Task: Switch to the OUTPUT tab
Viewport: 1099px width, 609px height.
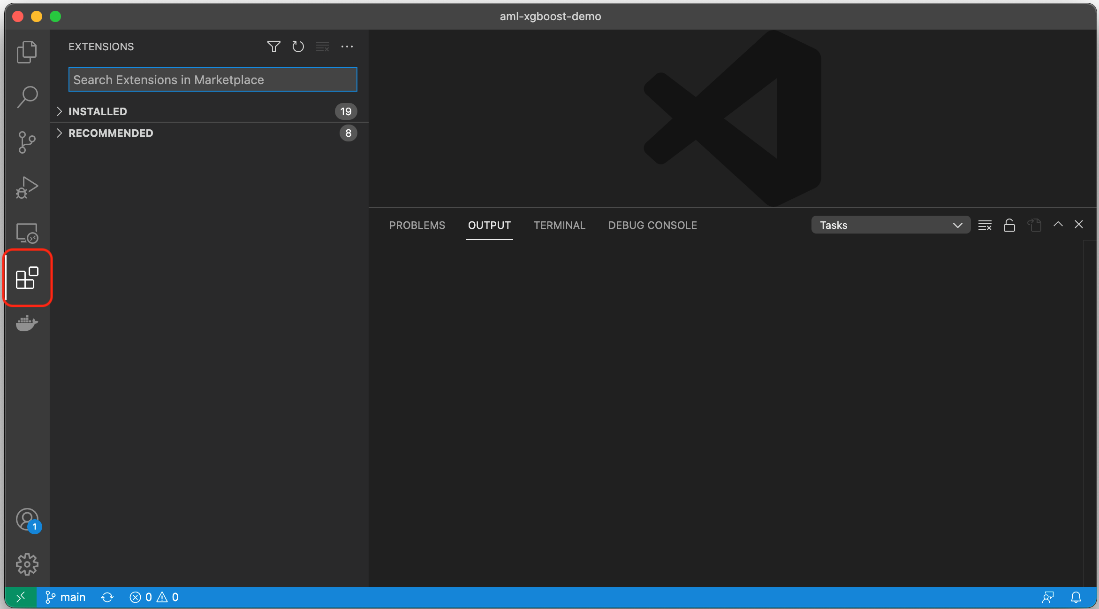Action: (x=489, y=225)
